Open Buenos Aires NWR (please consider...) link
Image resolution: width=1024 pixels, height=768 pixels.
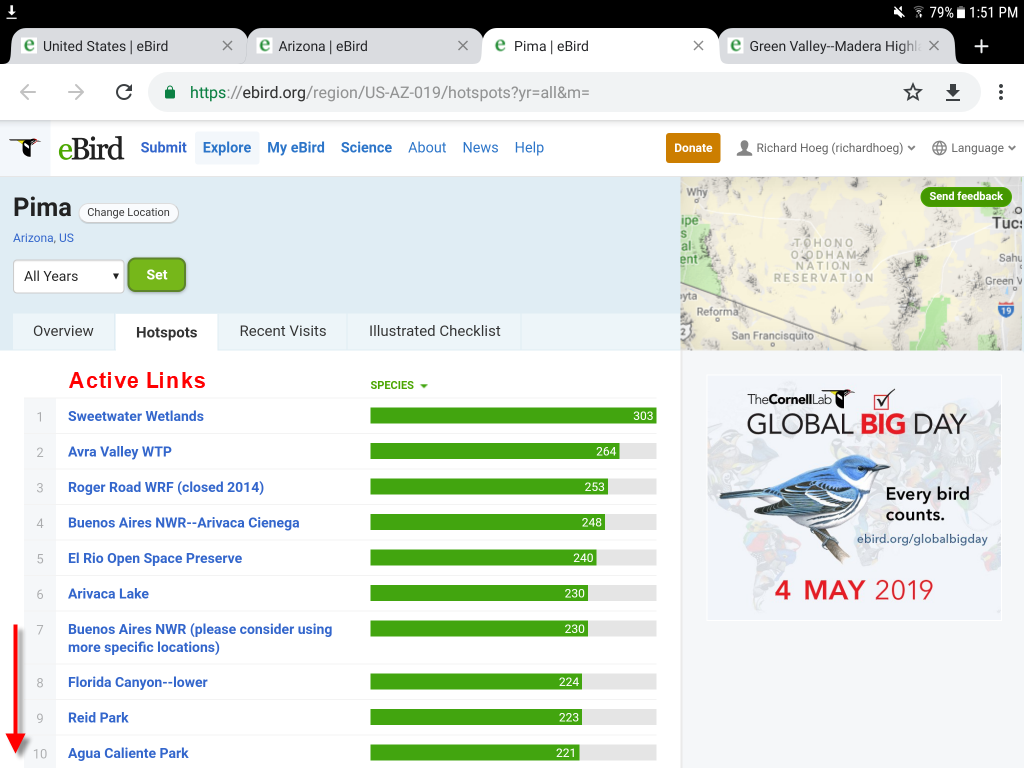200,638
